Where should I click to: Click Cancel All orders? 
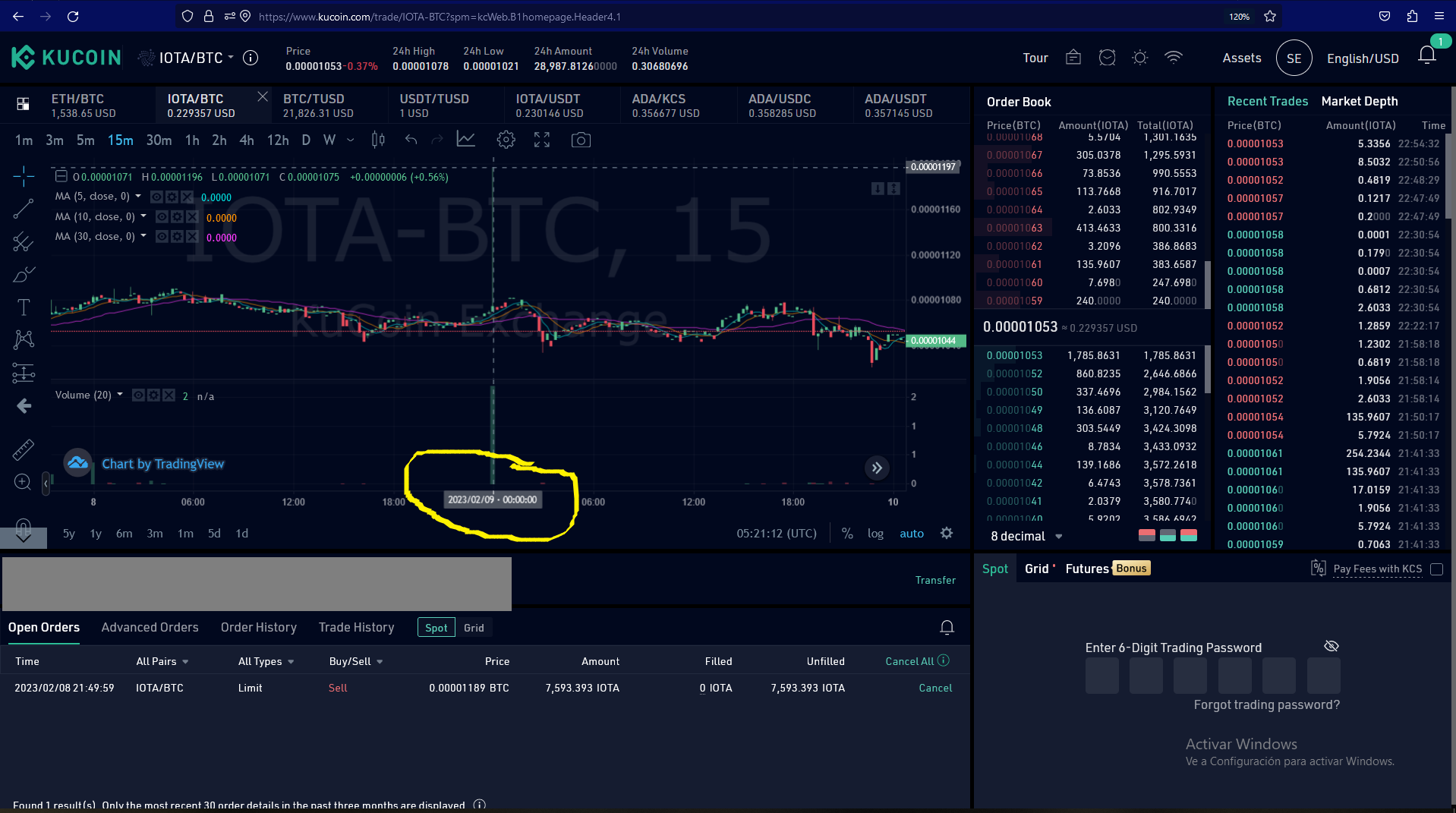[x=909, y=661]
